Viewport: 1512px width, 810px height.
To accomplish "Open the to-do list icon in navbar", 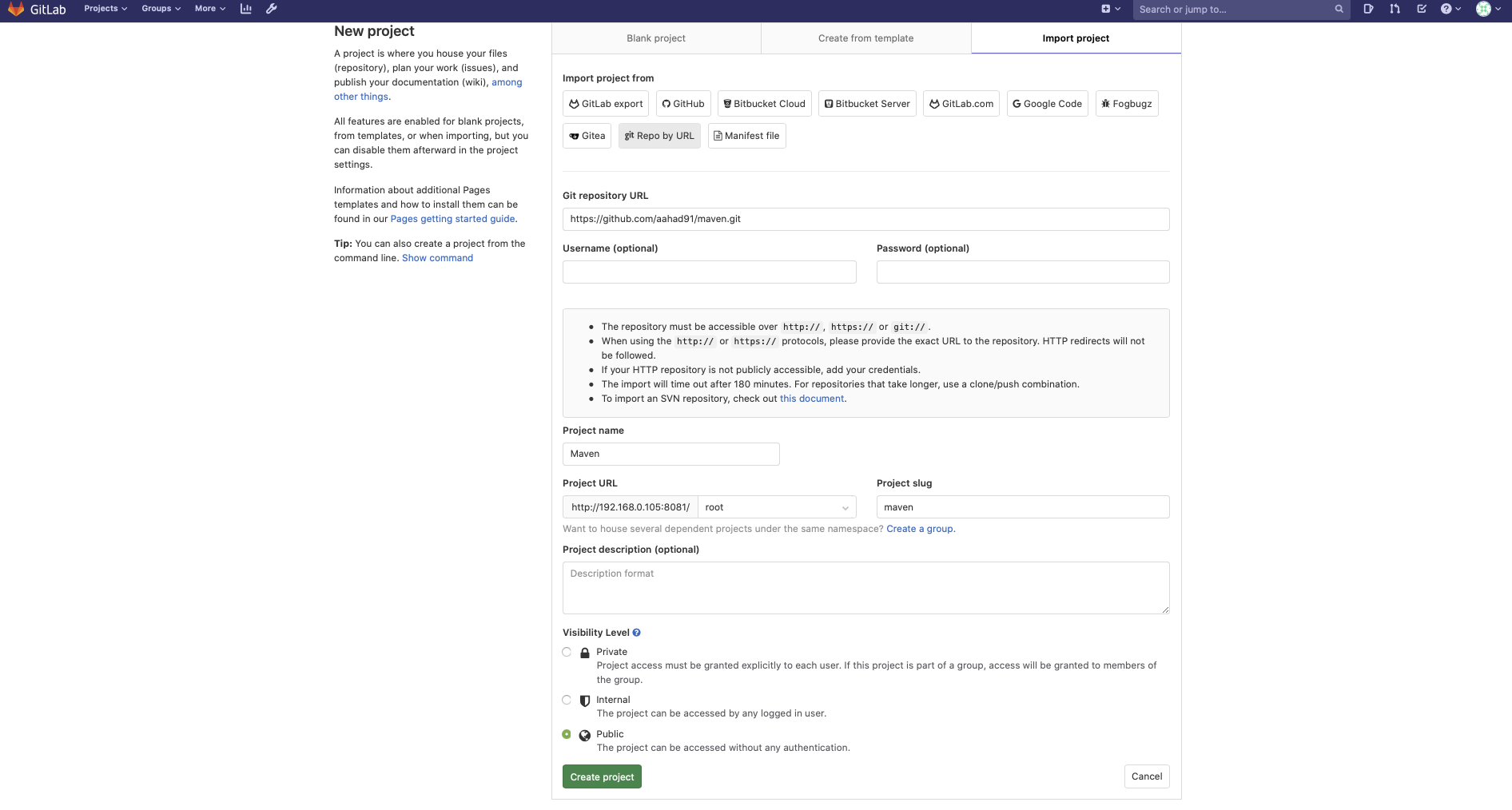I will tap(1422, 9).
